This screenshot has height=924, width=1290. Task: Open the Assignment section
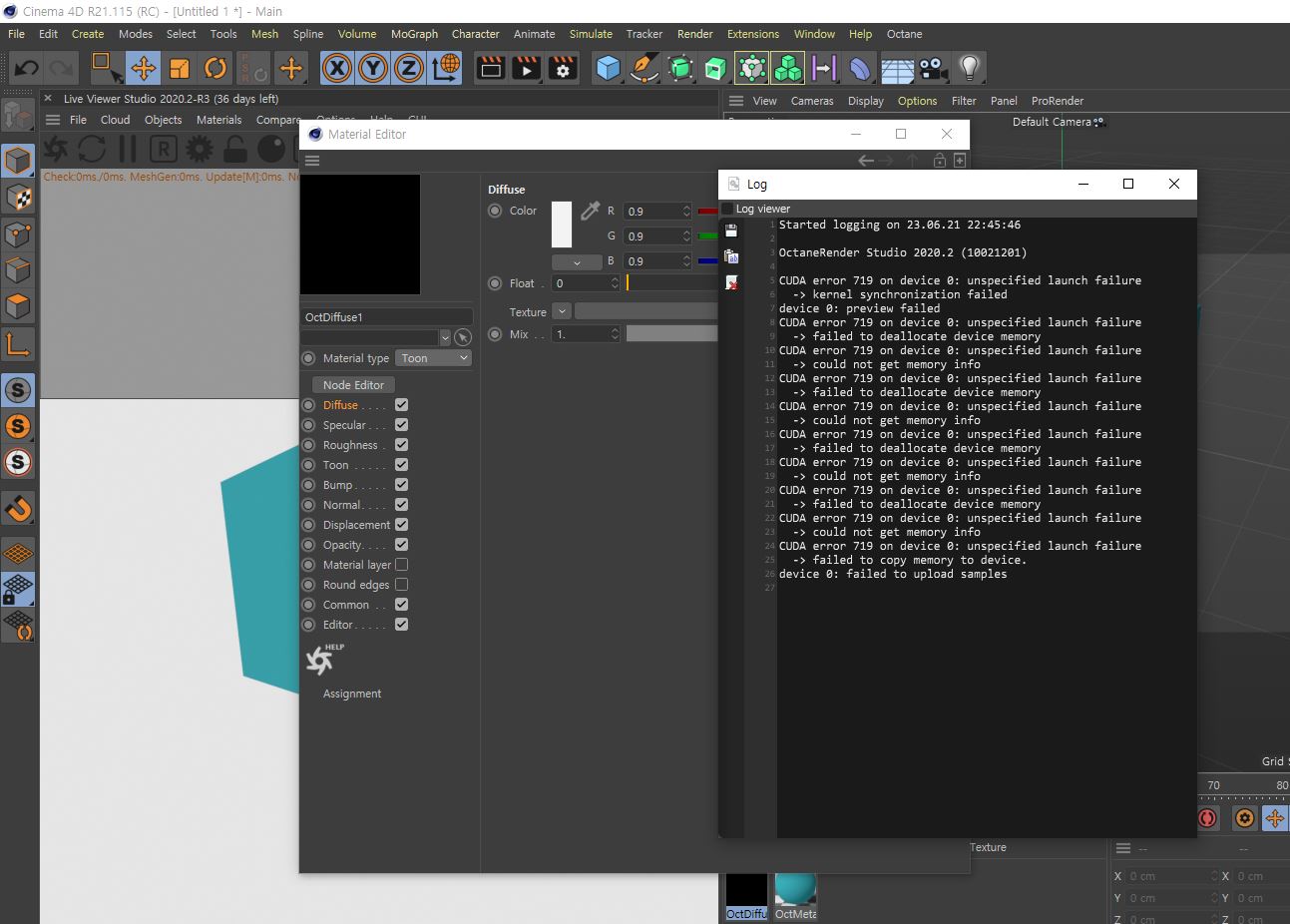coord(352,693)
